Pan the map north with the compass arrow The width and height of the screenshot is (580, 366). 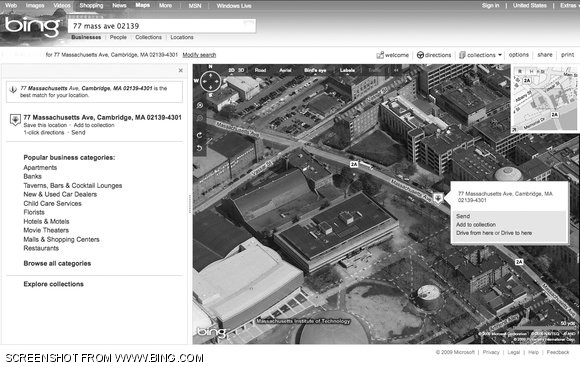tap(210, 74)
